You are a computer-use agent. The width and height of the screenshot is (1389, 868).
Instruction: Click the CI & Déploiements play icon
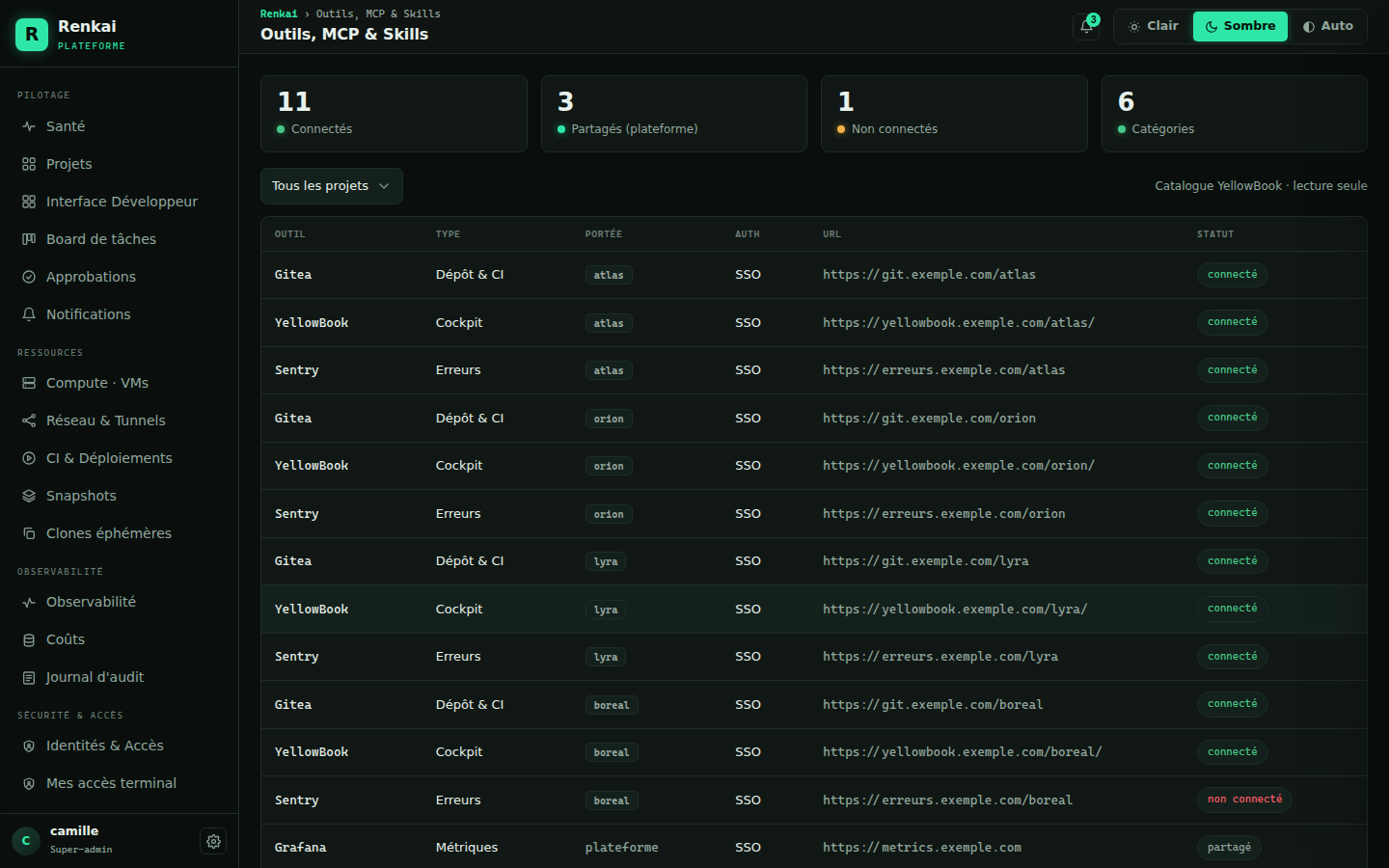point(29,458)
